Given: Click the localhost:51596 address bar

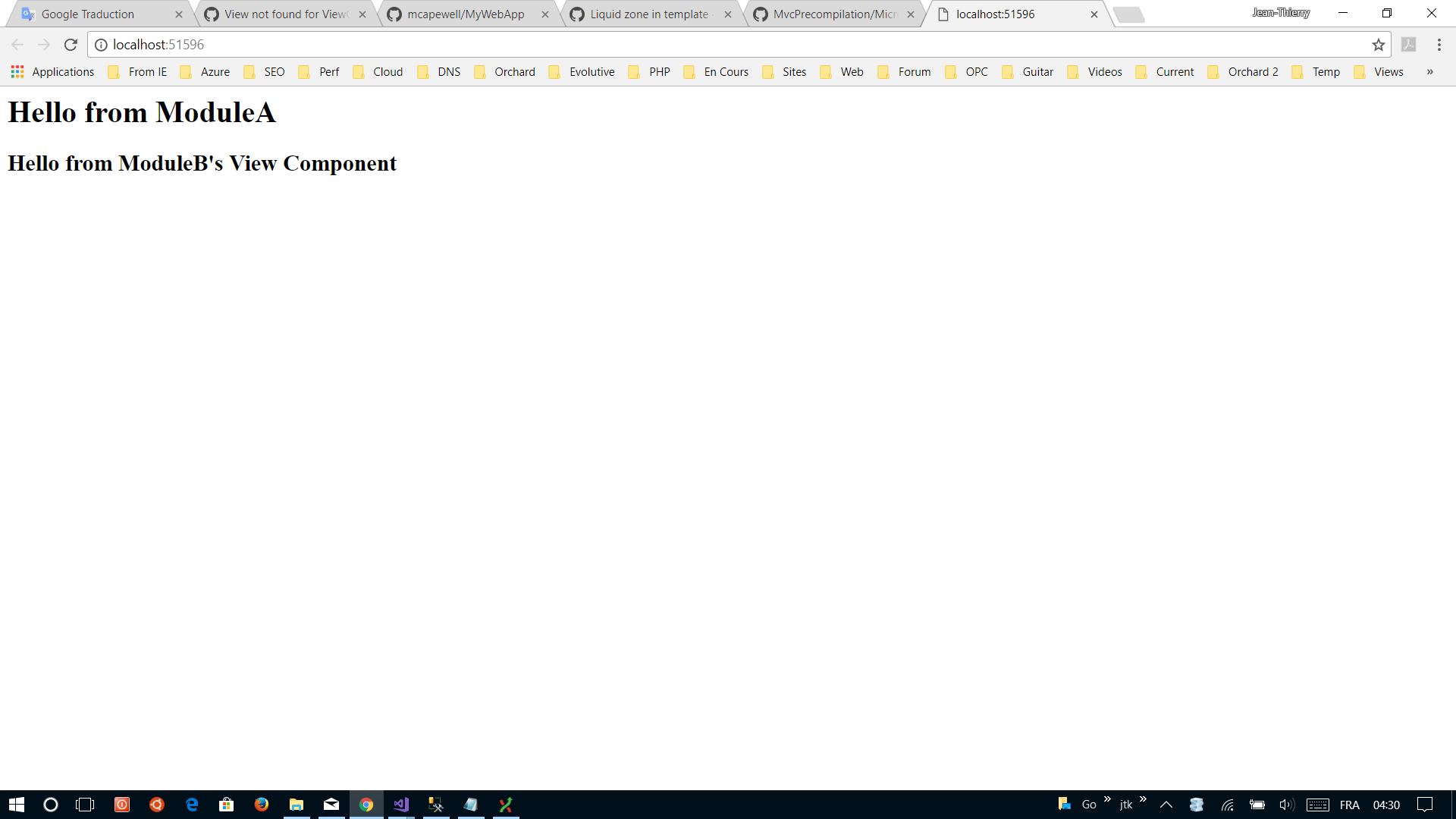Looking at the screenshot, I should 682,45.
